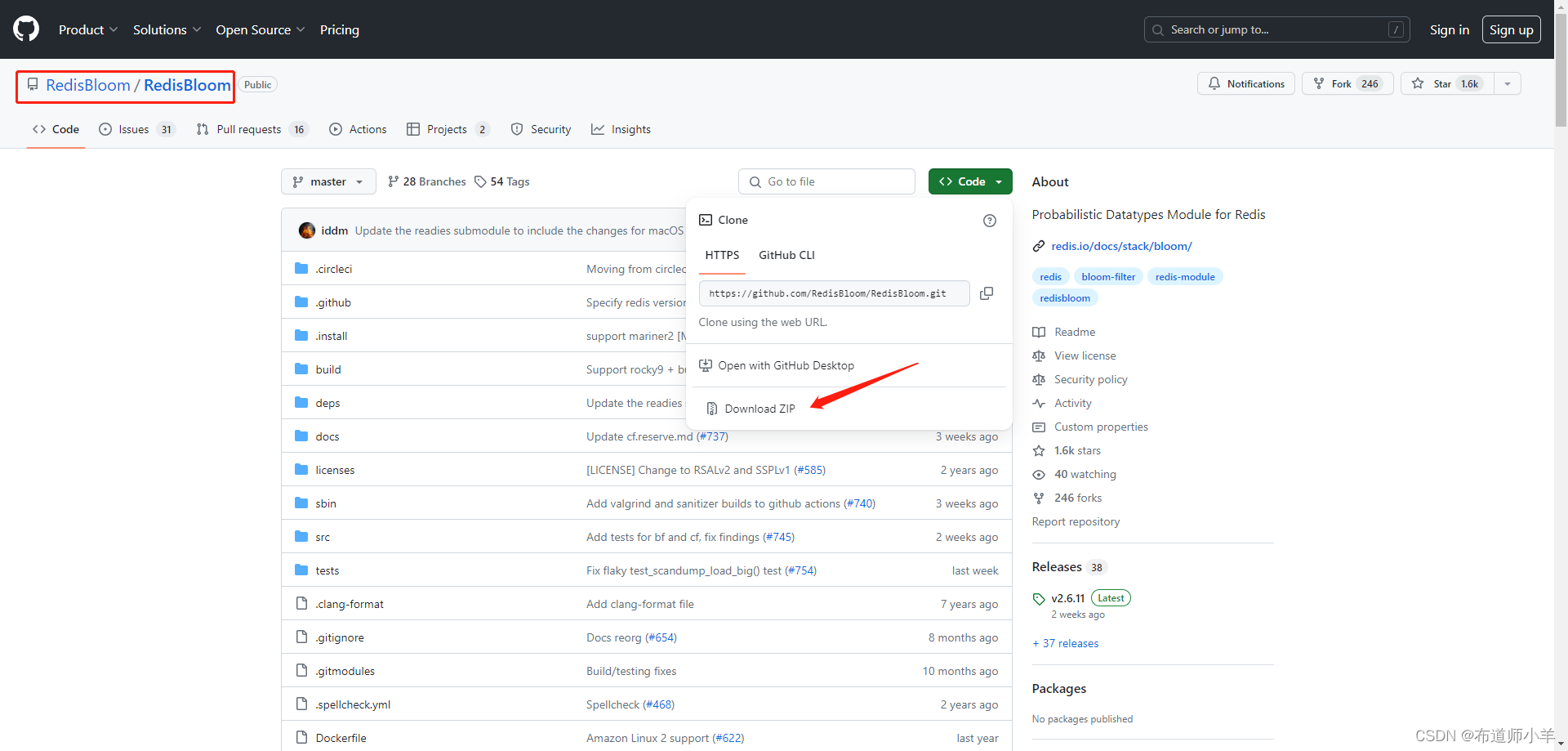Switch to the Issues tab
The width and height of the screenshot is (1568, 751).
pyautogui.click(x=136, y=129)
